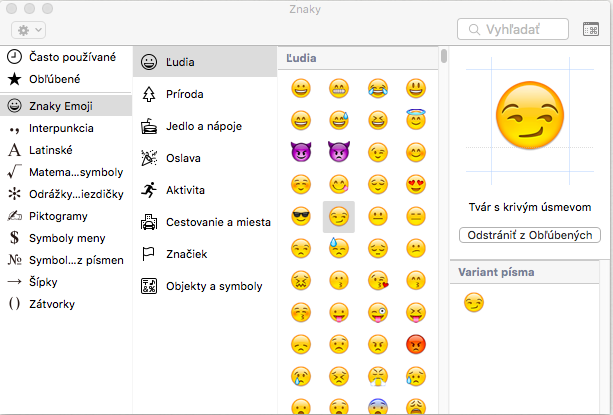Screen dimensions: 613x415
Task: Select Často používané category
Action: 66,57
